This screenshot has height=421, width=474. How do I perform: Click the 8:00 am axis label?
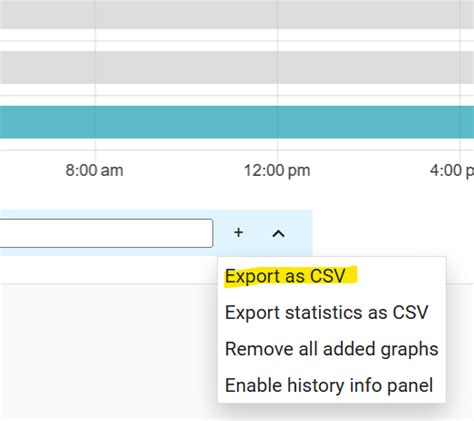point(94,170)
